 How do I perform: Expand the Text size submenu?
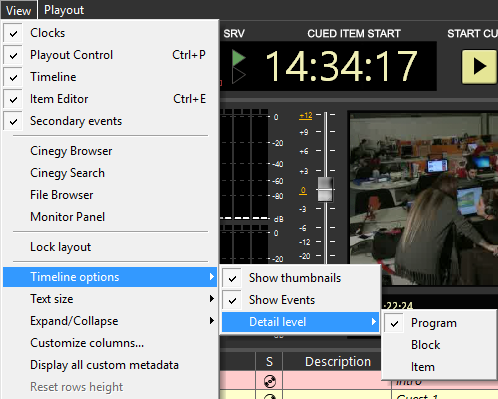tap(110, 299)
